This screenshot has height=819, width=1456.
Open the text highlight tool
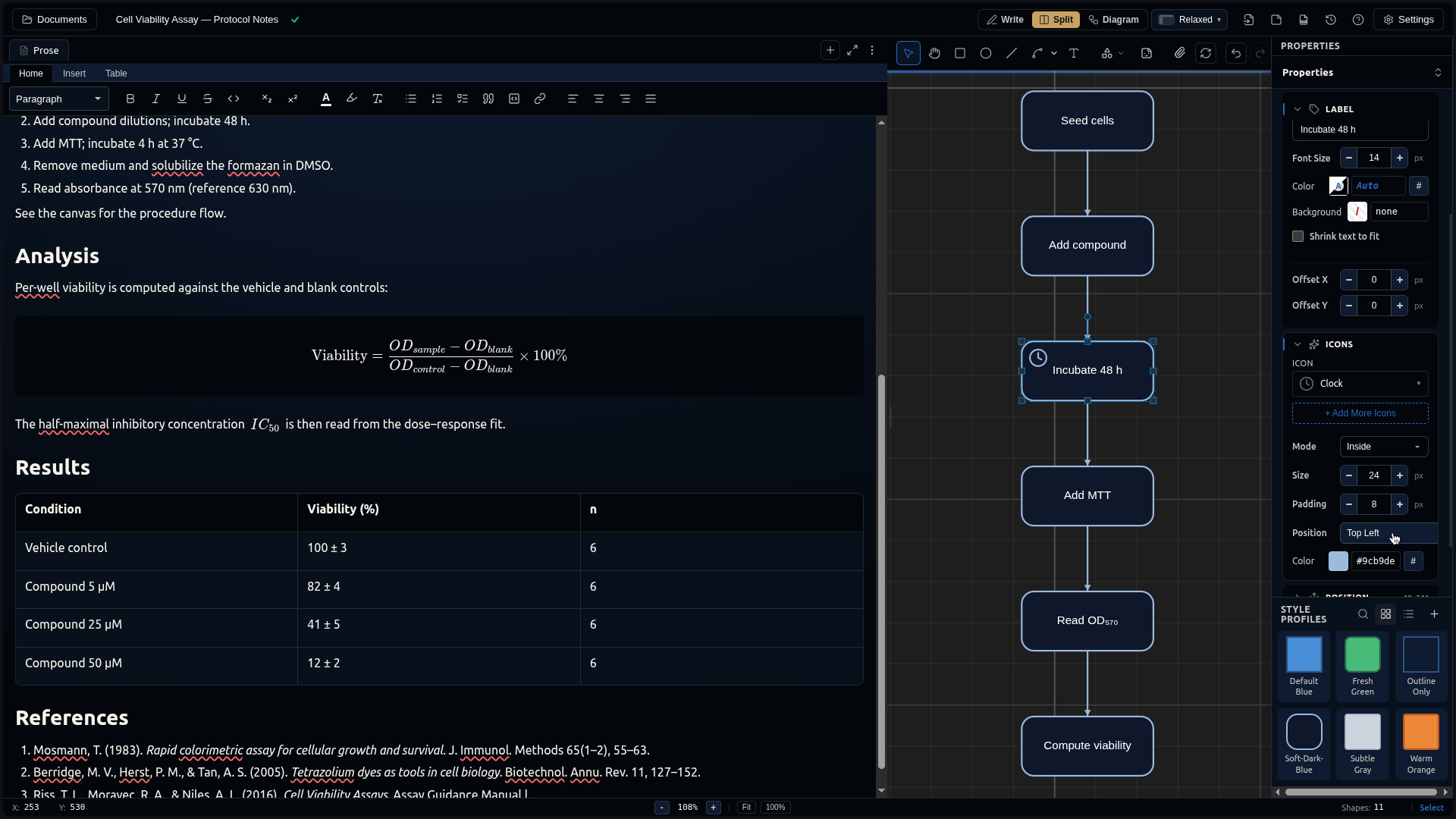(352, 99)
